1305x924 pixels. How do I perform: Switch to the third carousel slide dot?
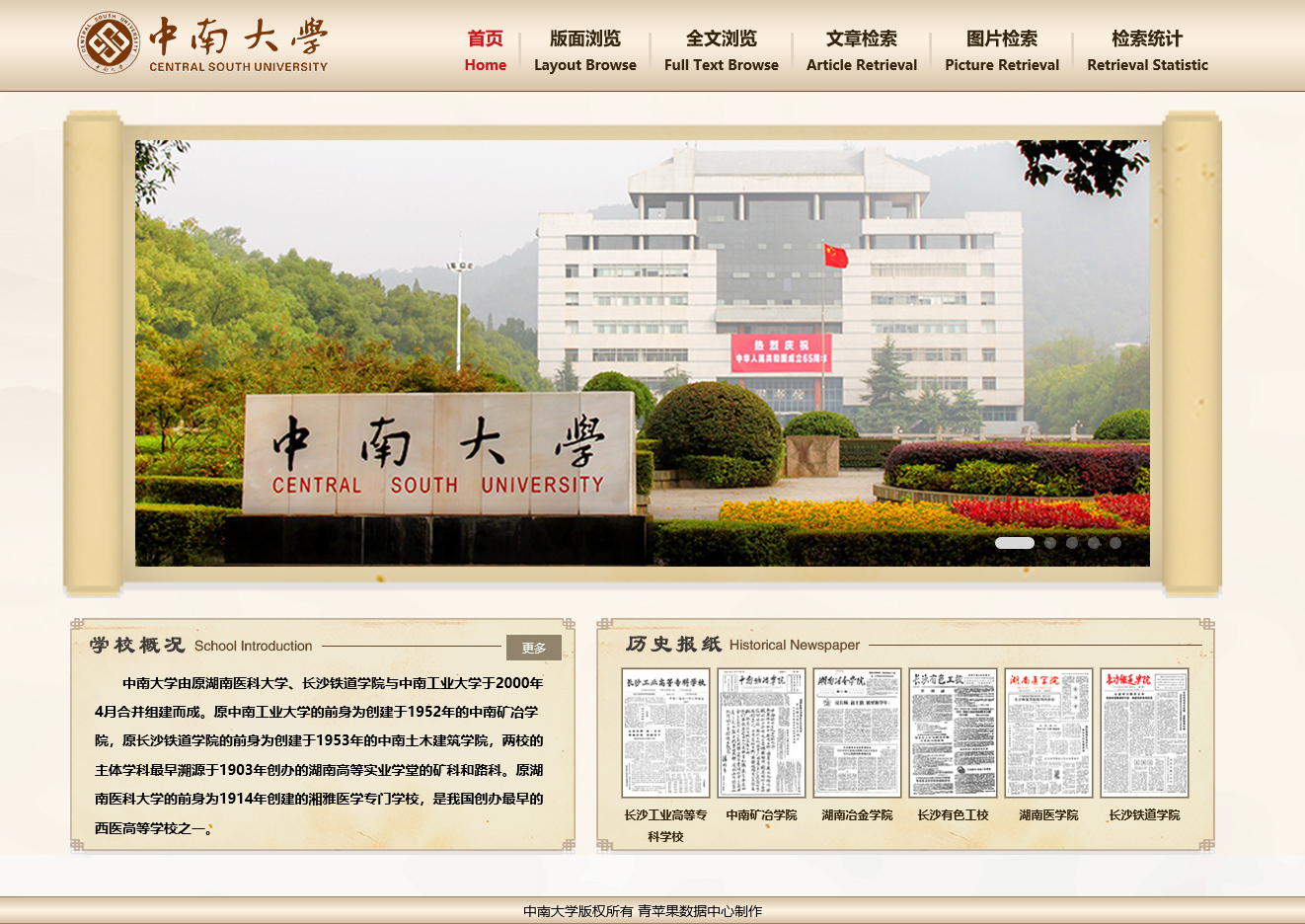tap(1072, 543)
